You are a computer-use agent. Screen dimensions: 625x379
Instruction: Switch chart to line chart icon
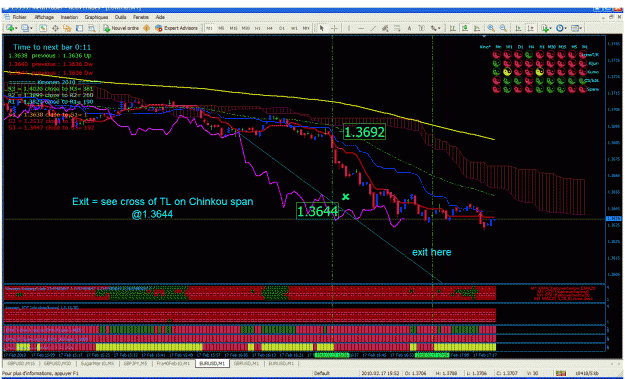(x=477, y=28)
